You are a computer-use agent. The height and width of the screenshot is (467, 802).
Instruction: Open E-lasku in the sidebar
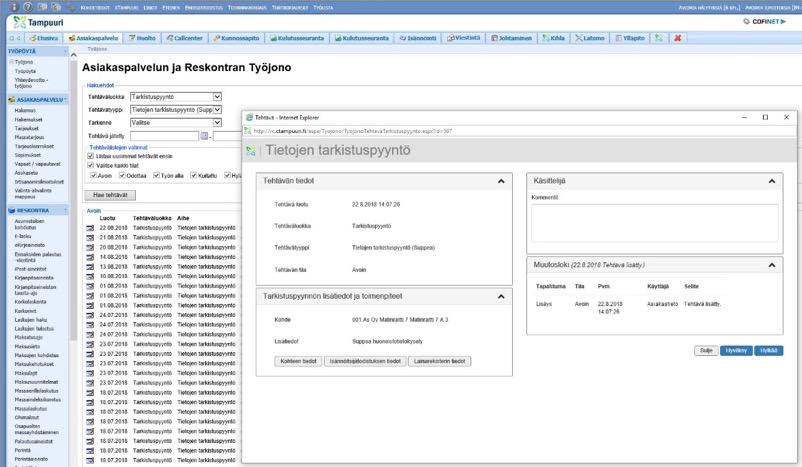tap(23, 236)
